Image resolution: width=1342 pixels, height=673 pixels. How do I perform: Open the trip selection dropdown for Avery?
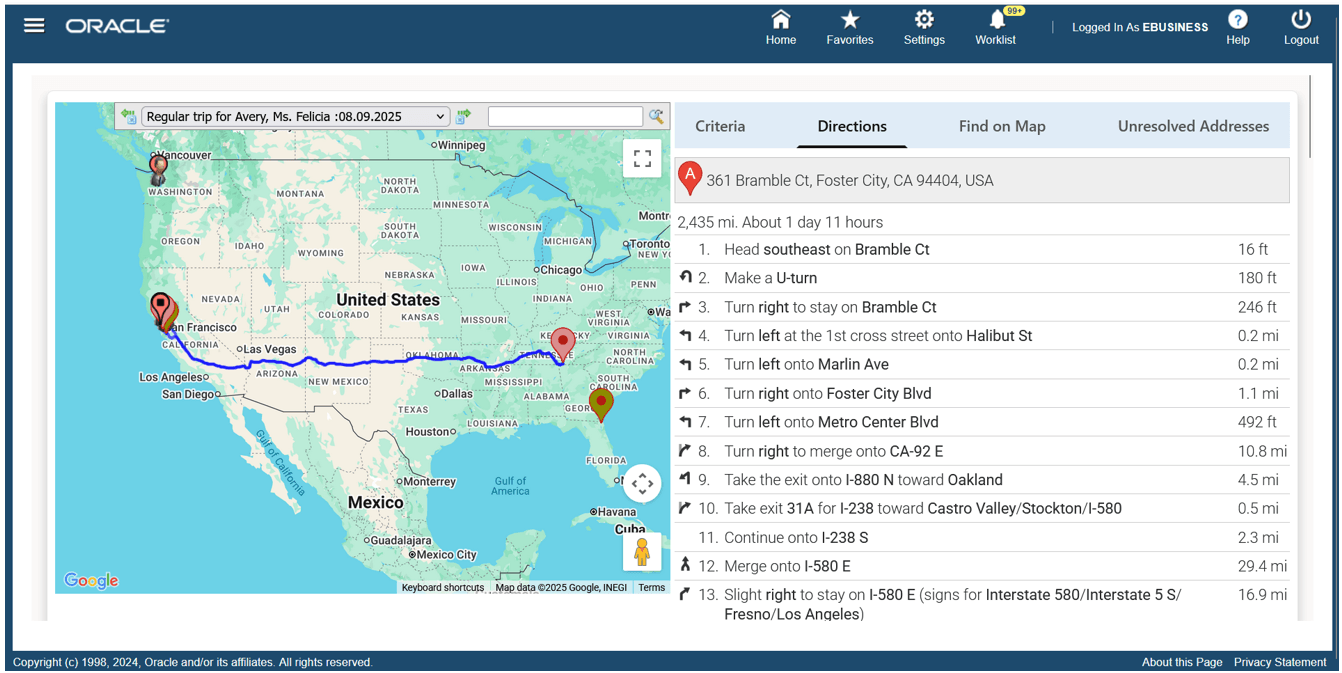point(295,116)
